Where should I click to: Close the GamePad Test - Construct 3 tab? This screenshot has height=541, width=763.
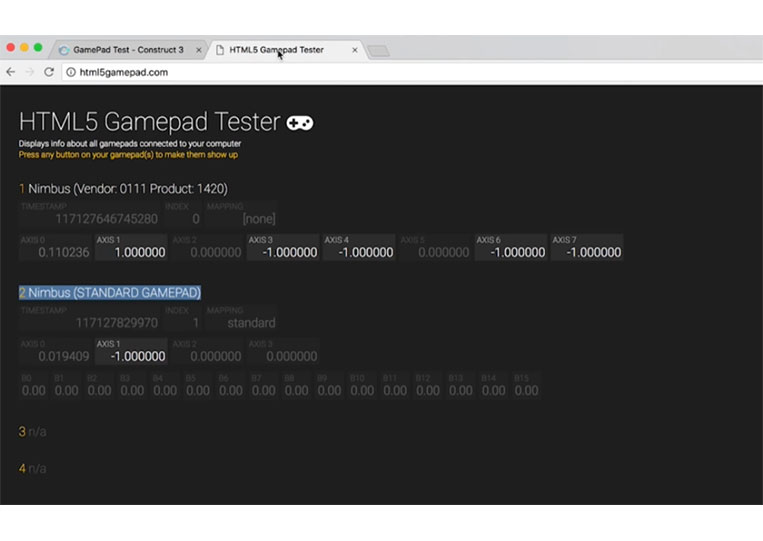pyautogui.click(x=199, y=50)
